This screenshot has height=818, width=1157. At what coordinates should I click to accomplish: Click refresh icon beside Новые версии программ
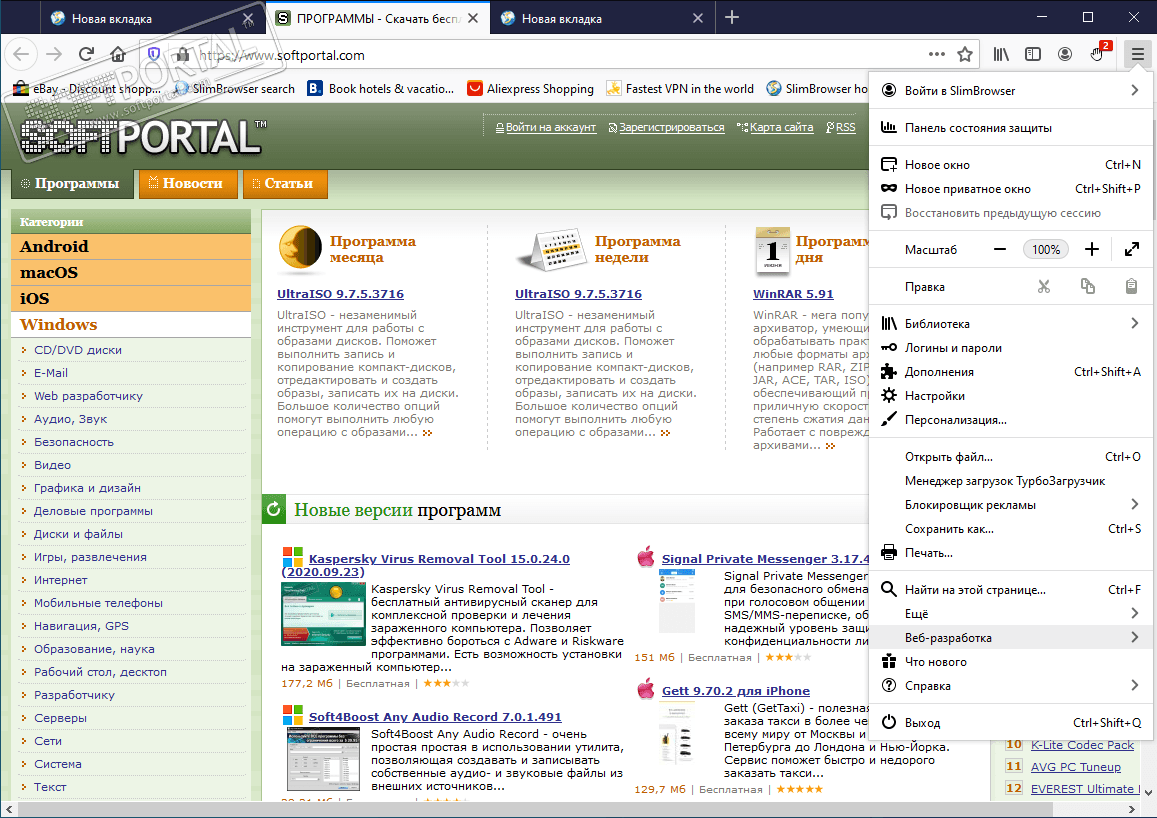274,509
